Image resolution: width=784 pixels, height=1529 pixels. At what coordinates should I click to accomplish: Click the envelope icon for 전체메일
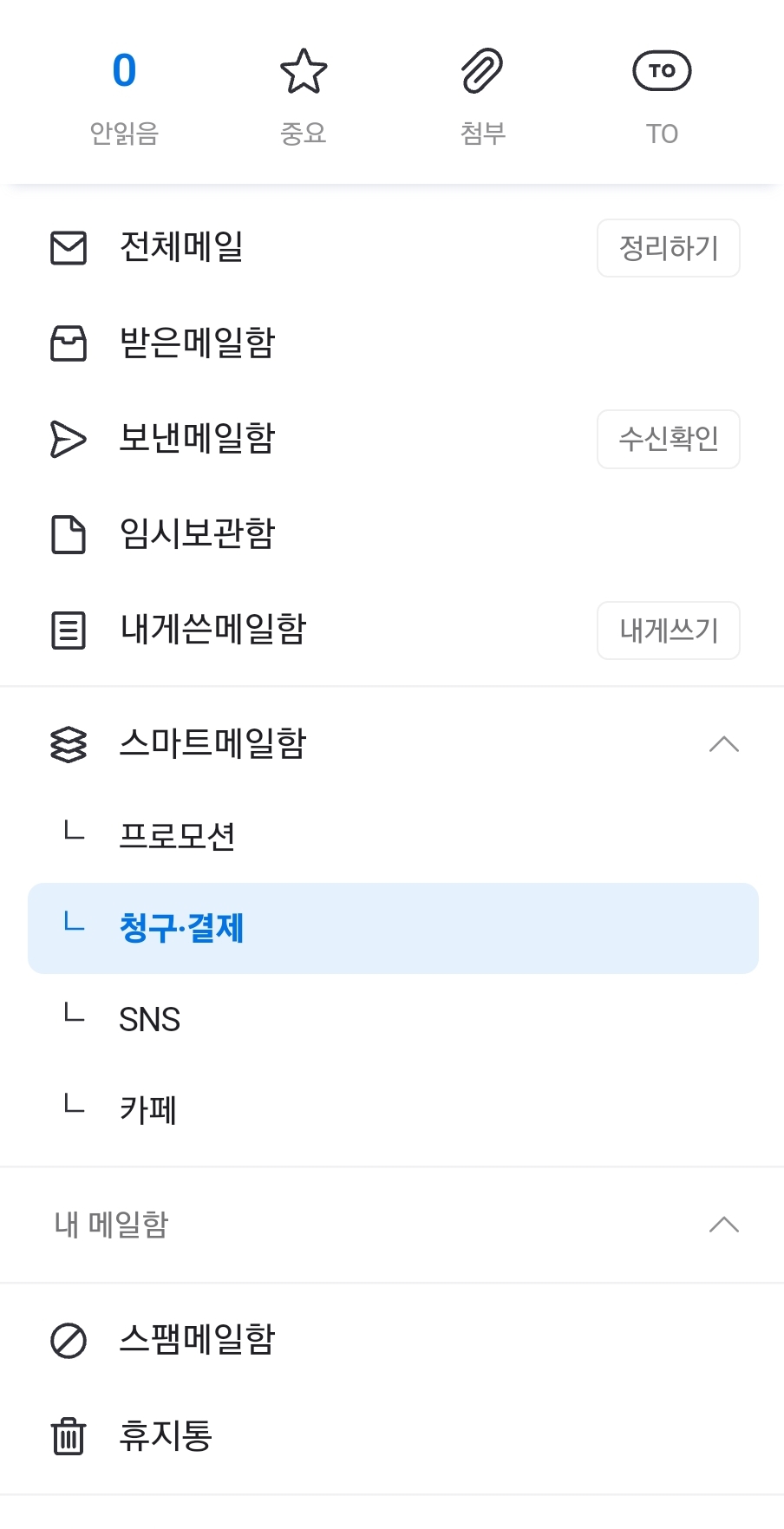click(x=69, y=248)
